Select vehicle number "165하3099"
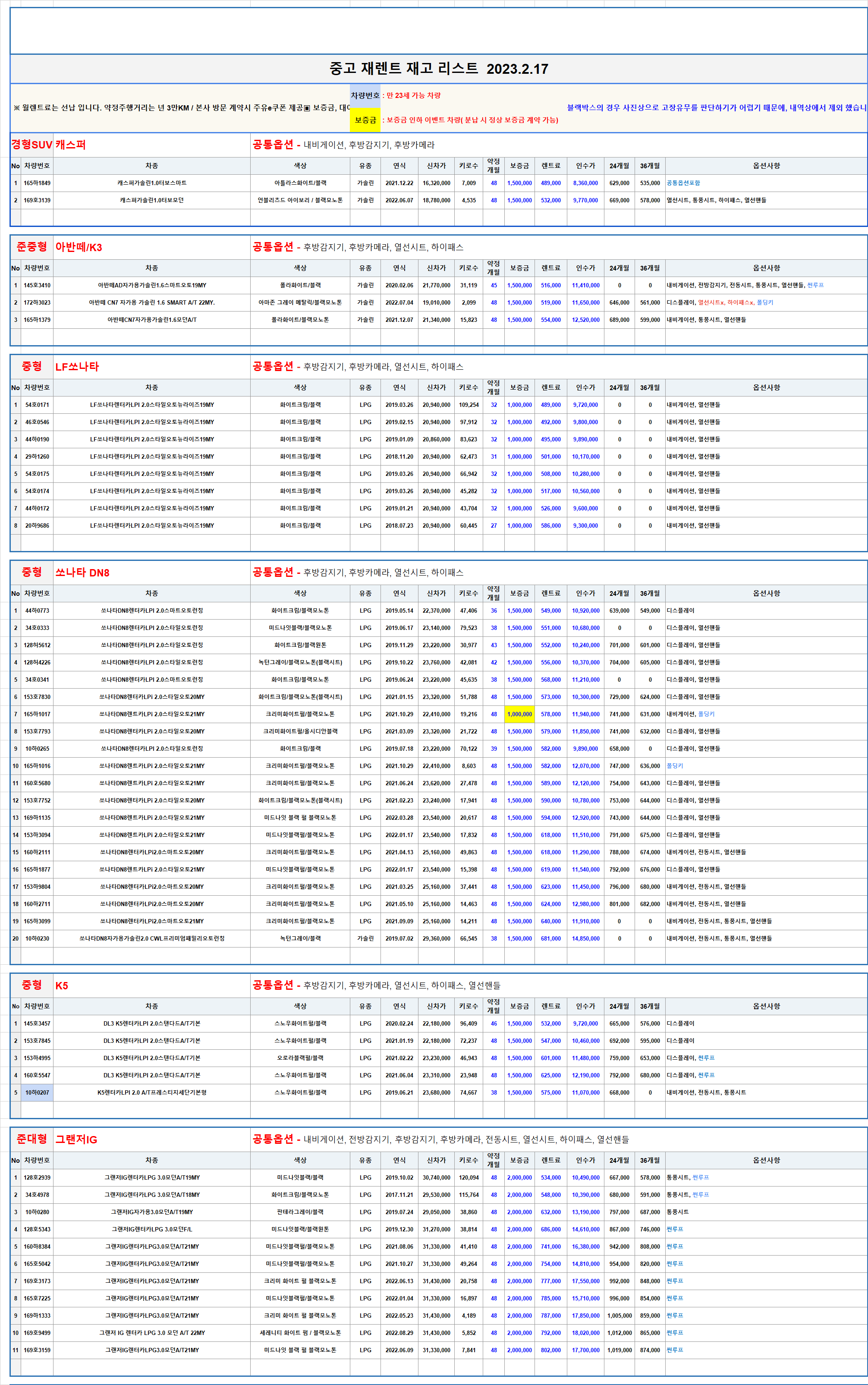 point(37,921)
